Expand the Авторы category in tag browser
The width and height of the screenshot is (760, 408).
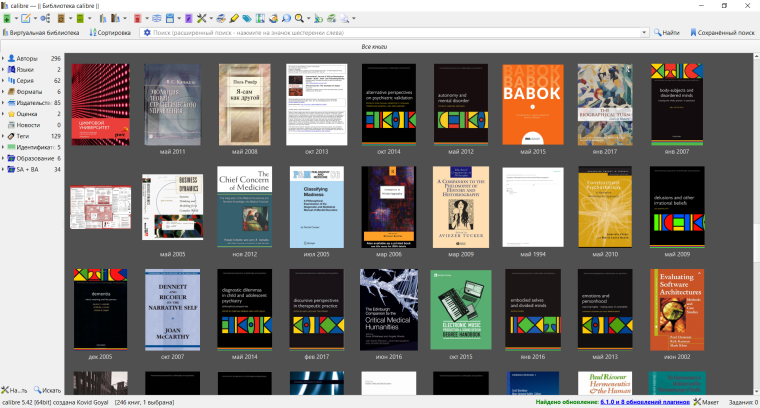tap(4, 59)
